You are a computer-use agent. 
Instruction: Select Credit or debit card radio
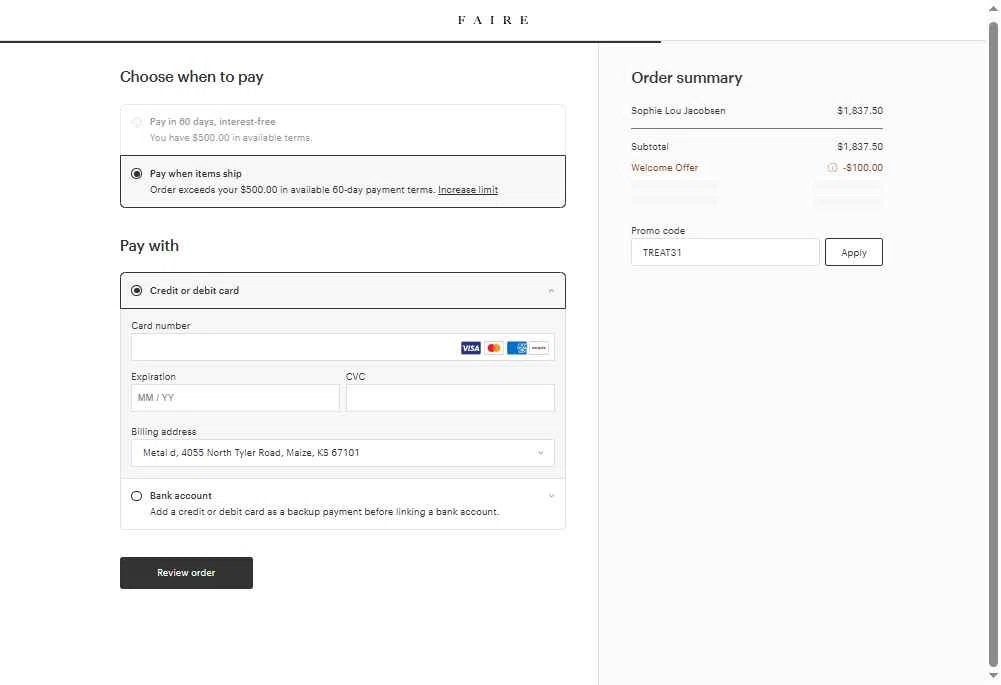coord(137,291)
